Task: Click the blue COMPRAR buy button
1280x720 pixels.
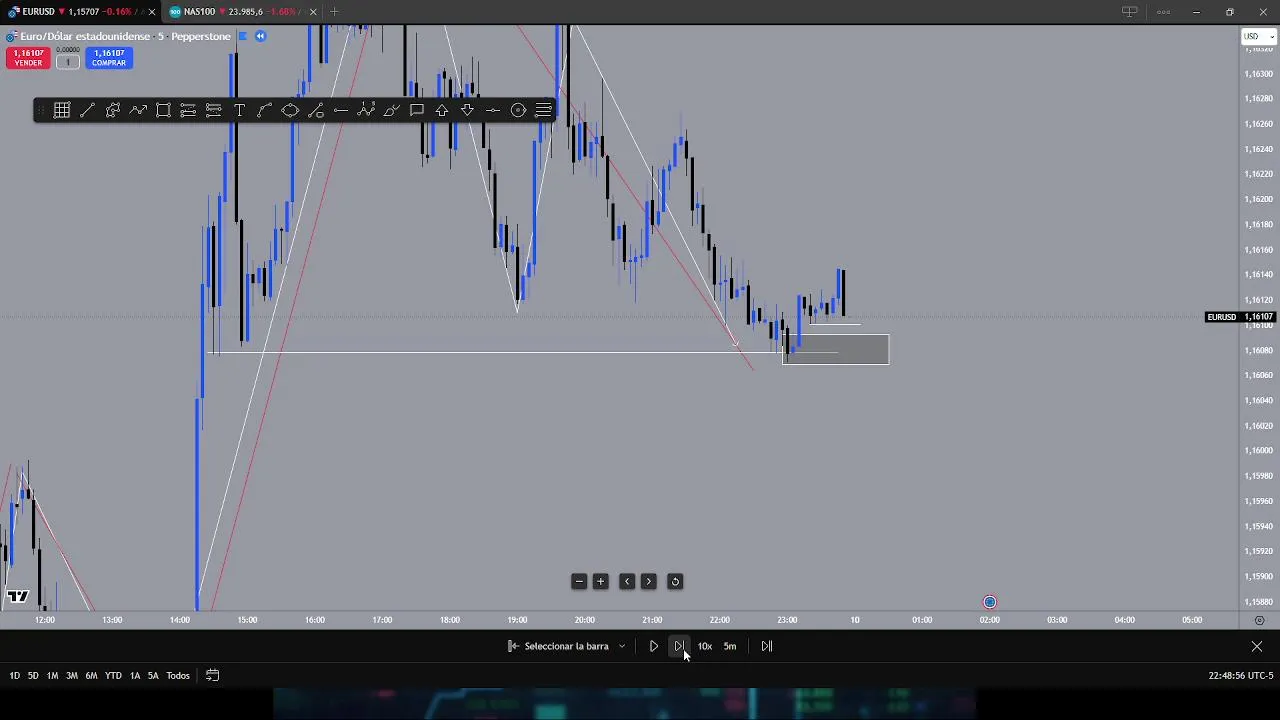Action: coord(109,58)
